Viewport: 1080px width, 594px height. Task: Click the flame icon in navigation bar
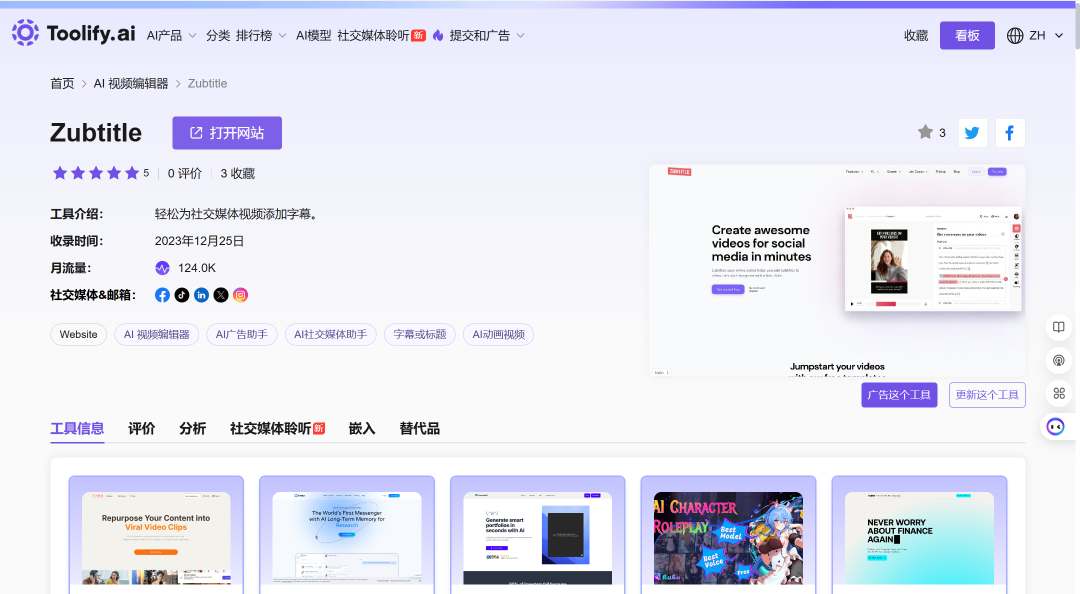click(438, 35)
